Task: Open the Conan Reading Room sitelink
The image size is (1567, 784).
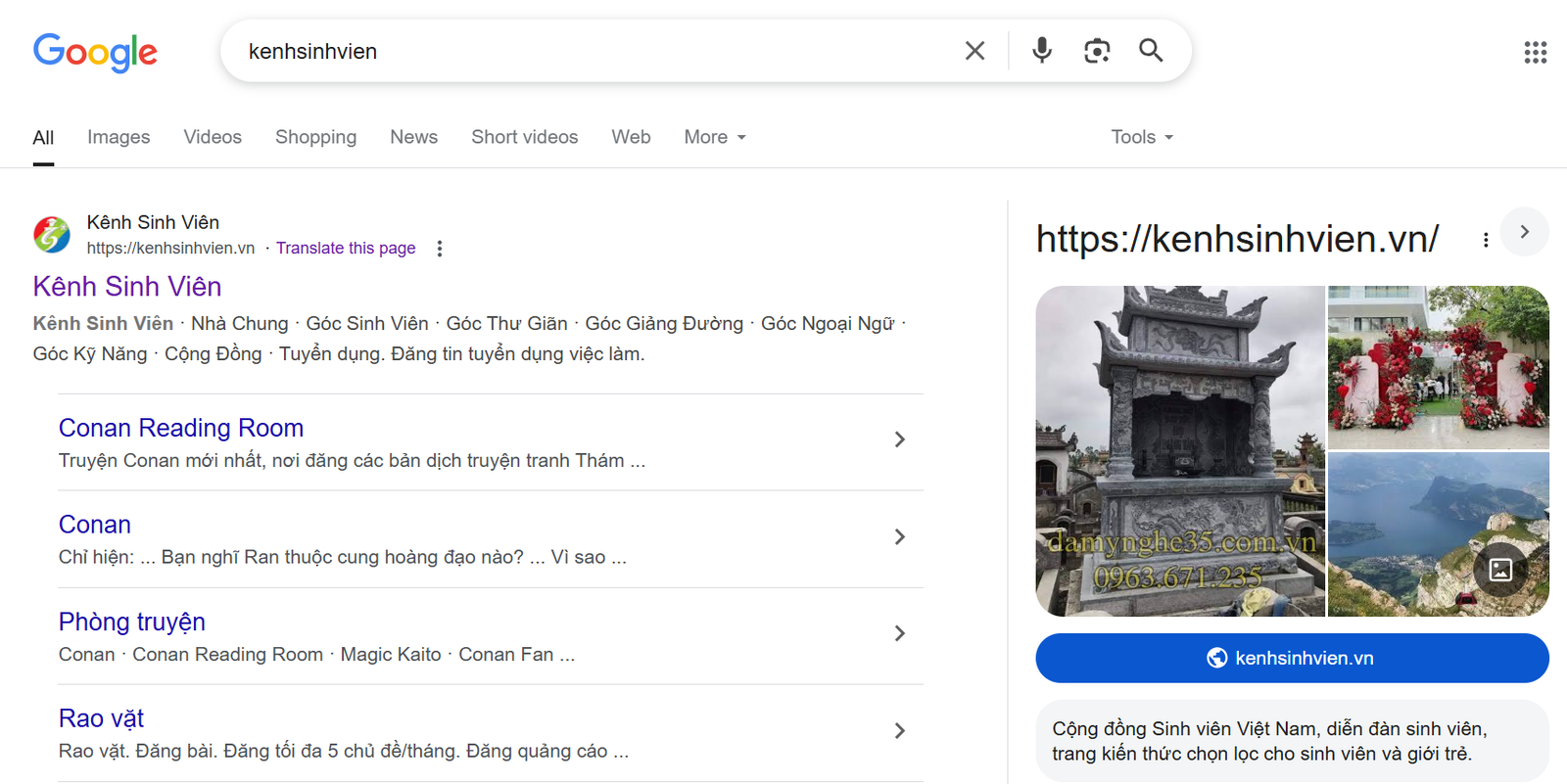Action: tap(181, 428)
